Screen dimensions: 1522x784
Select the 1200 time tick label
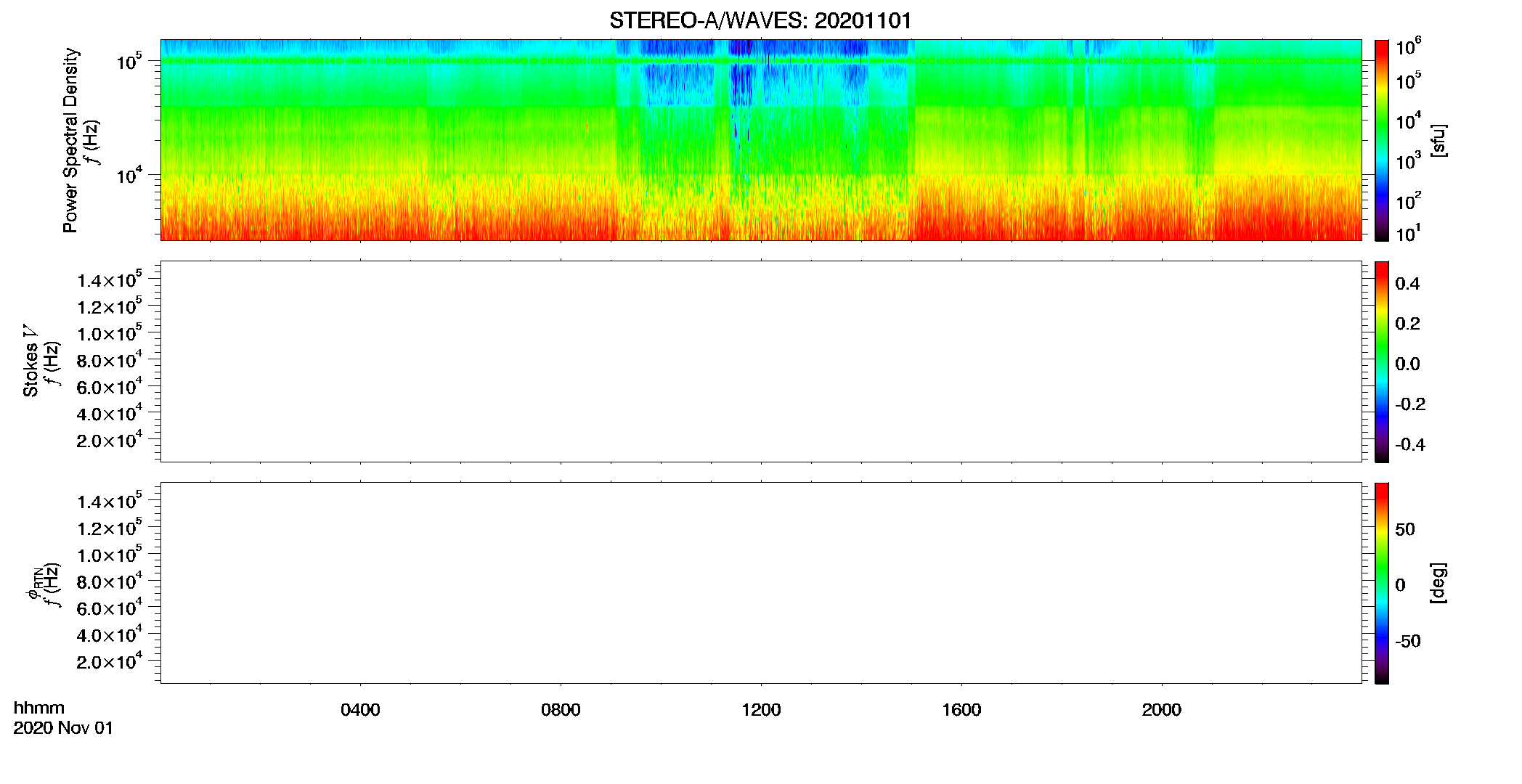[761, 710]
